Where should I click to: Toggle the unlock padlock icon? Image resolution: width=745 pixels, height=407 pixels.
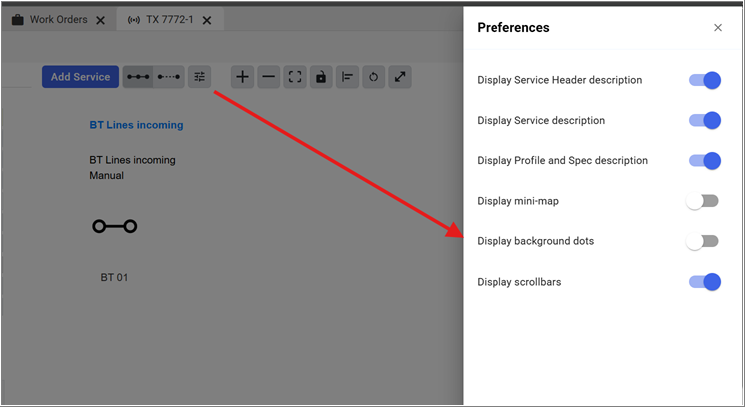coord(321,77)
